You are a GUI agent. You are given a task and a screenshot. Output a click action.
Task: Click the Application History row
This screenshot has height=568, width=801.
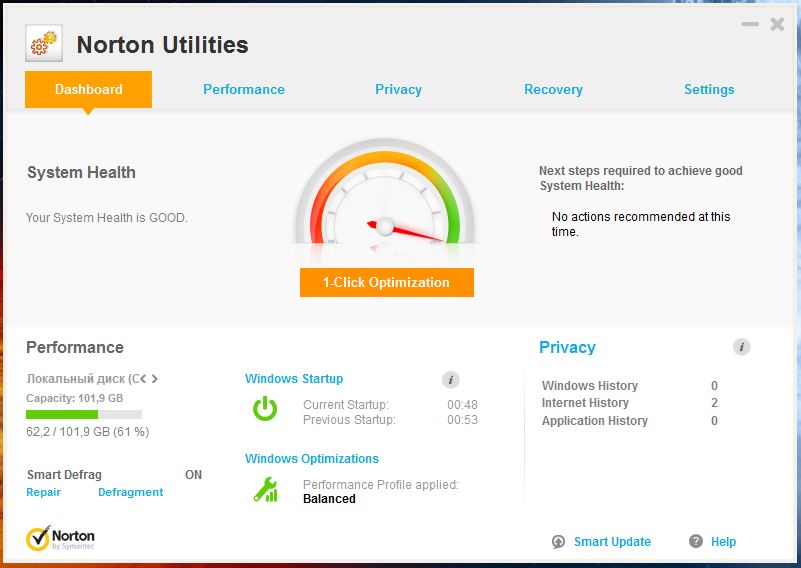click(630, 421)
